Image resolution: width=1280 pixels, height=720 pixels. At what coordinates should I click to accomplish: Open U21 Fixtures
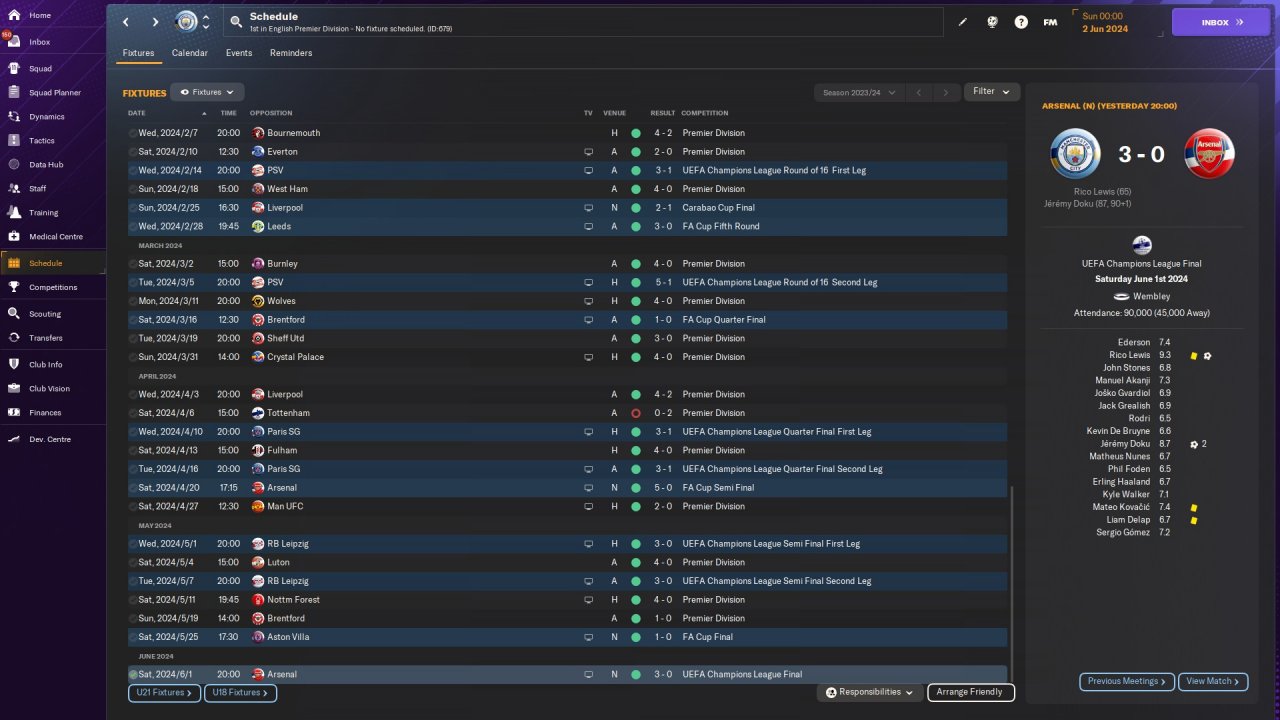164,692
